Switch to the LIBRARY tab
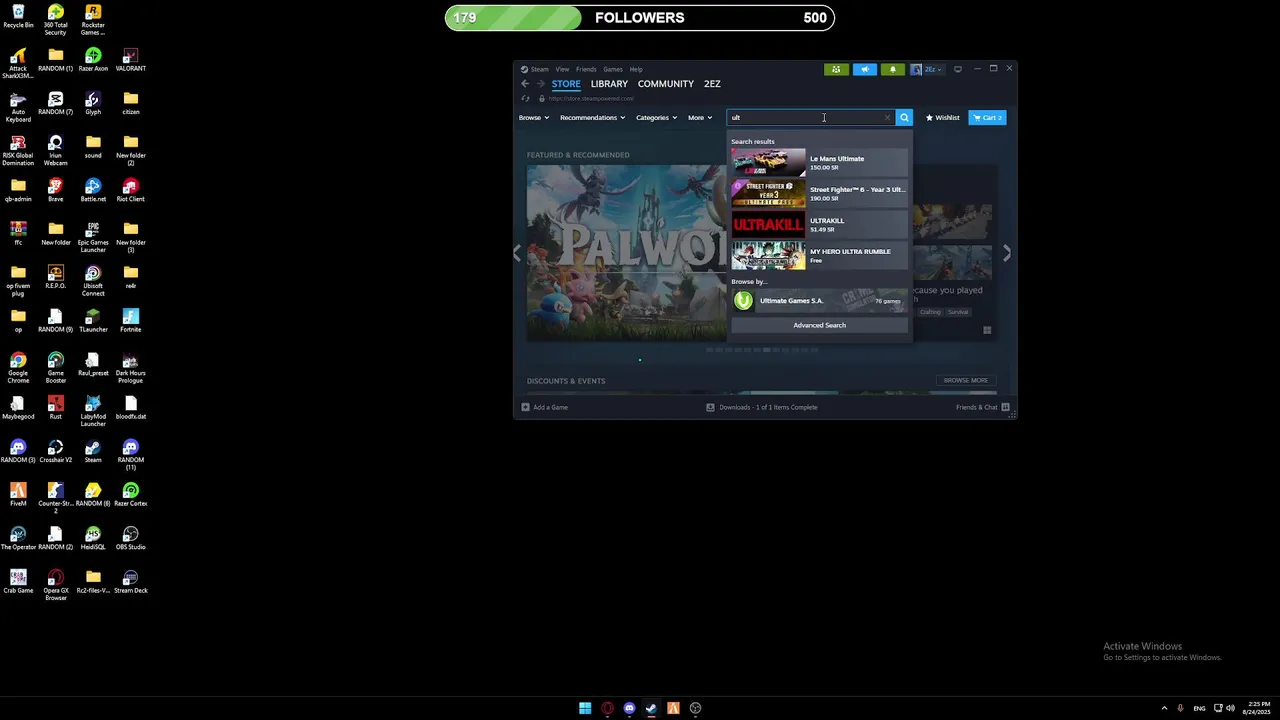The image size is (1280, 720). point(609,84)
